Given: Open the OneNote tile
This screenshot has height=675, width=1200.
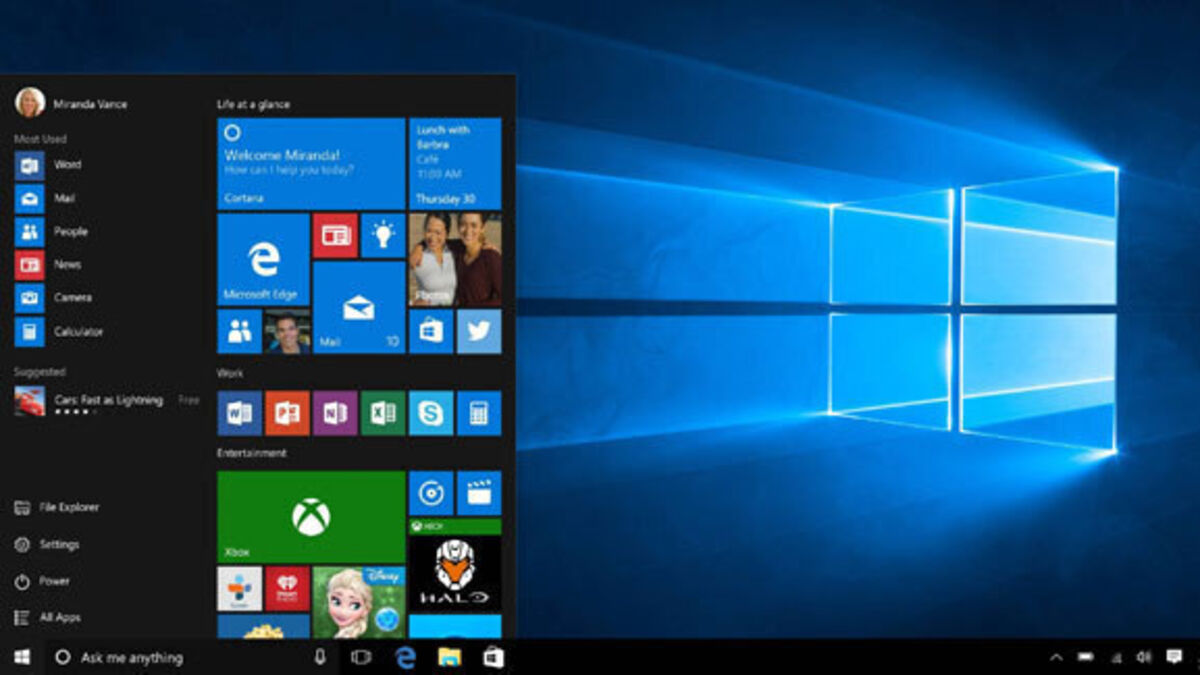Looking at the screenshot, I should (335, 413).
